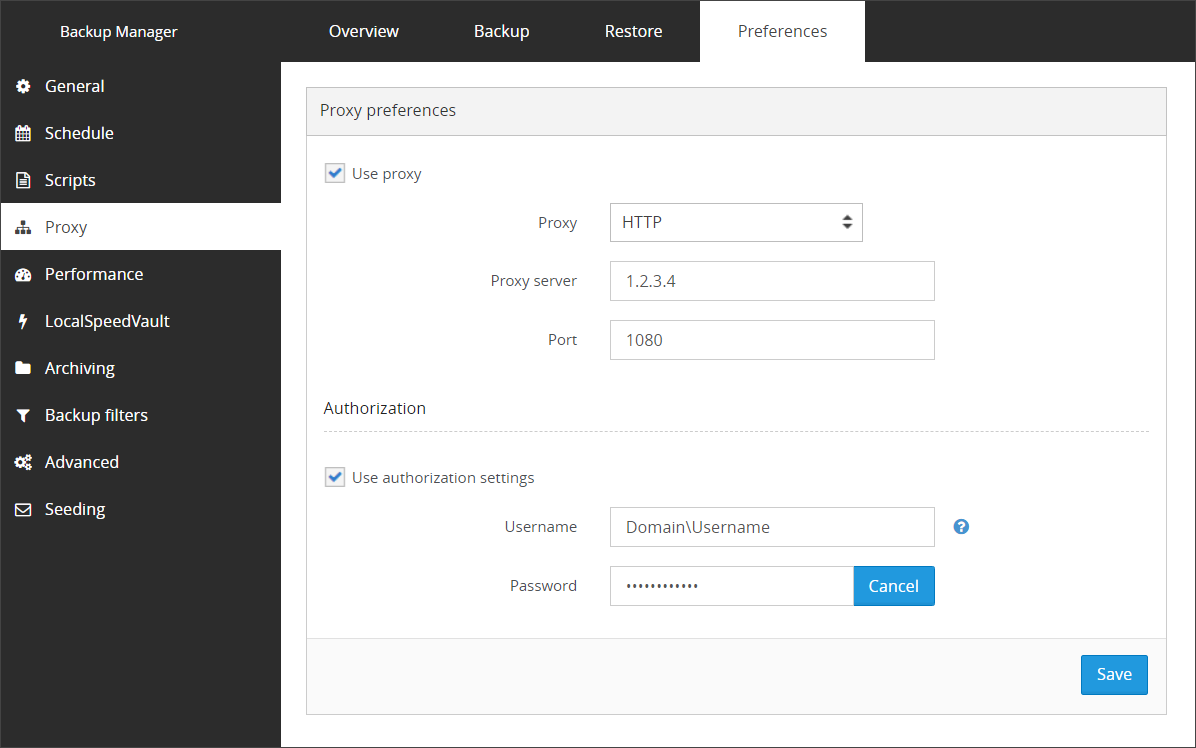Click the Schedule calendar icon

23,134
